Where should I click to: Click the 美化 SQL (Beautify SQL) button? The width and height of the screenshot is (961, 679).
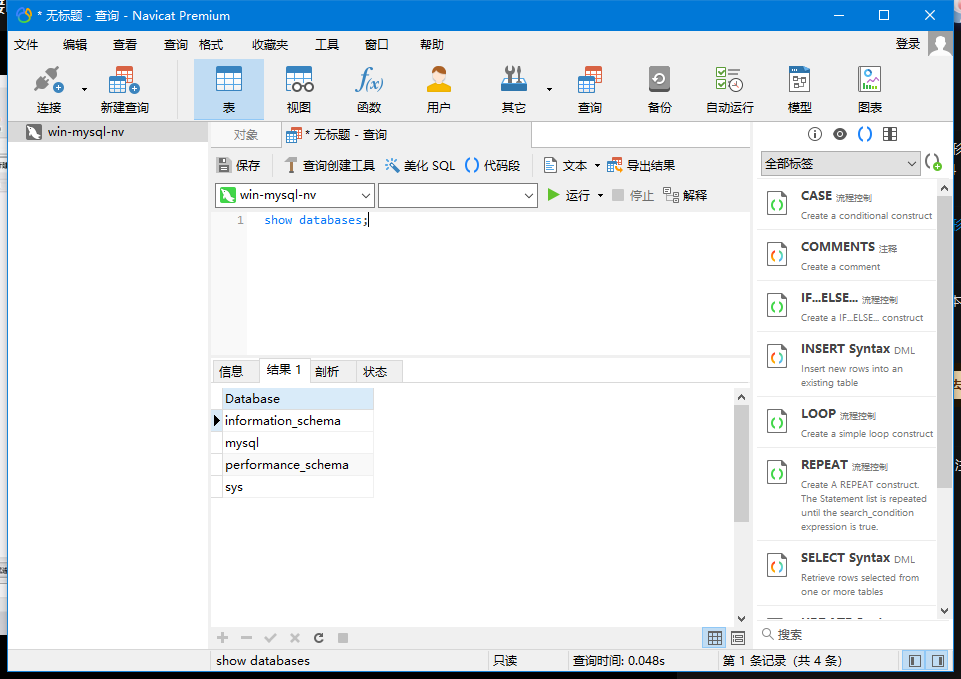pos(420,165)
